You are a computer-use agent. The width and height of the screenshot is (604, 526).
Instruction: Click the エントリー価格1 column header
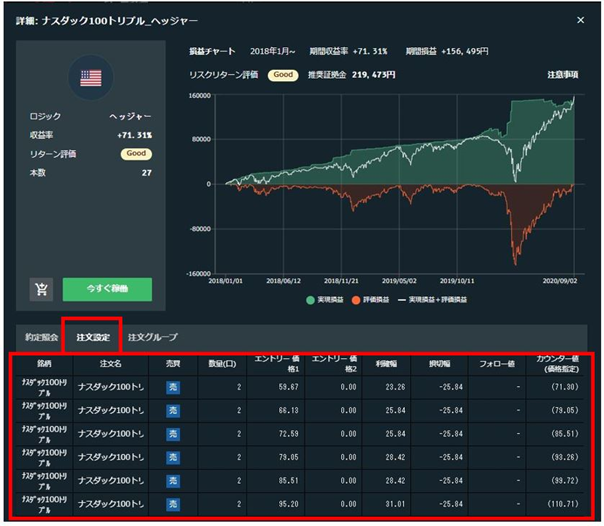tap(277, 364)
